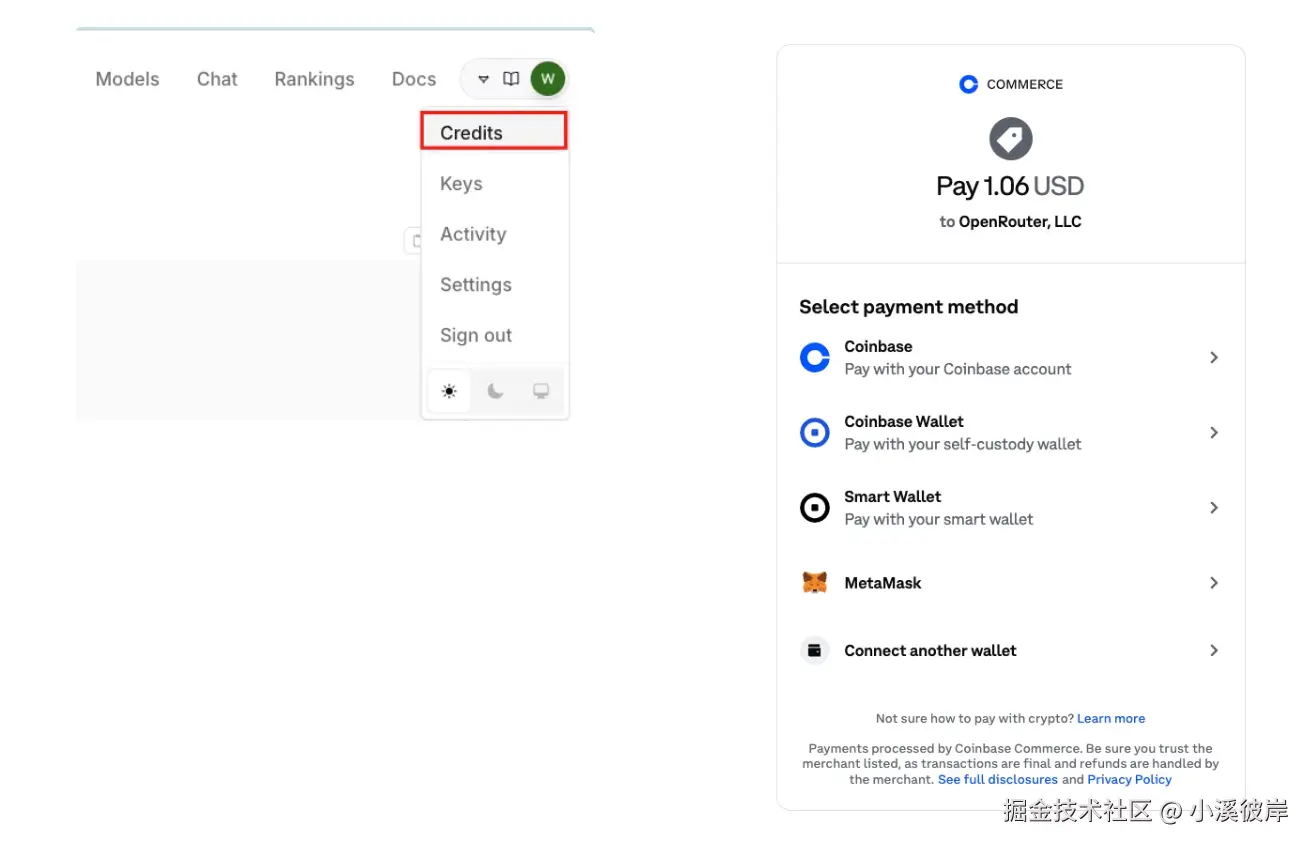This screenshot has height=848, width=1312.
Task: Open the Credits menu entry
Action: click(494, 132)
